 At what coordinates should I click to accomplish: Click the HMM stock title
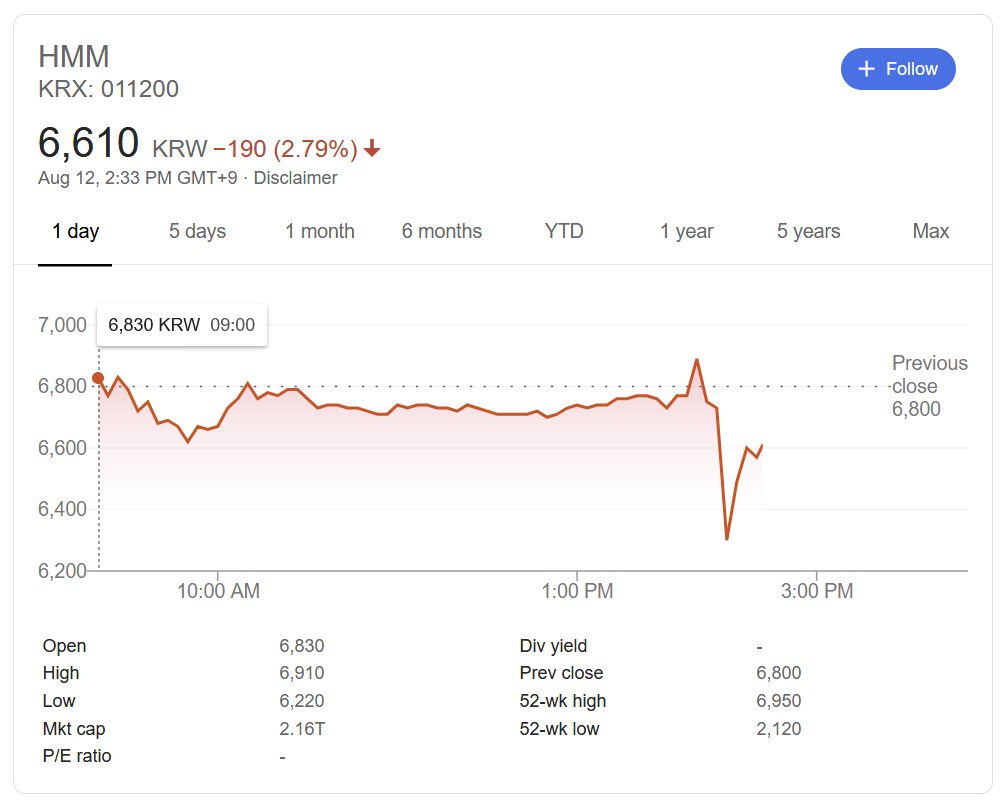74,56
